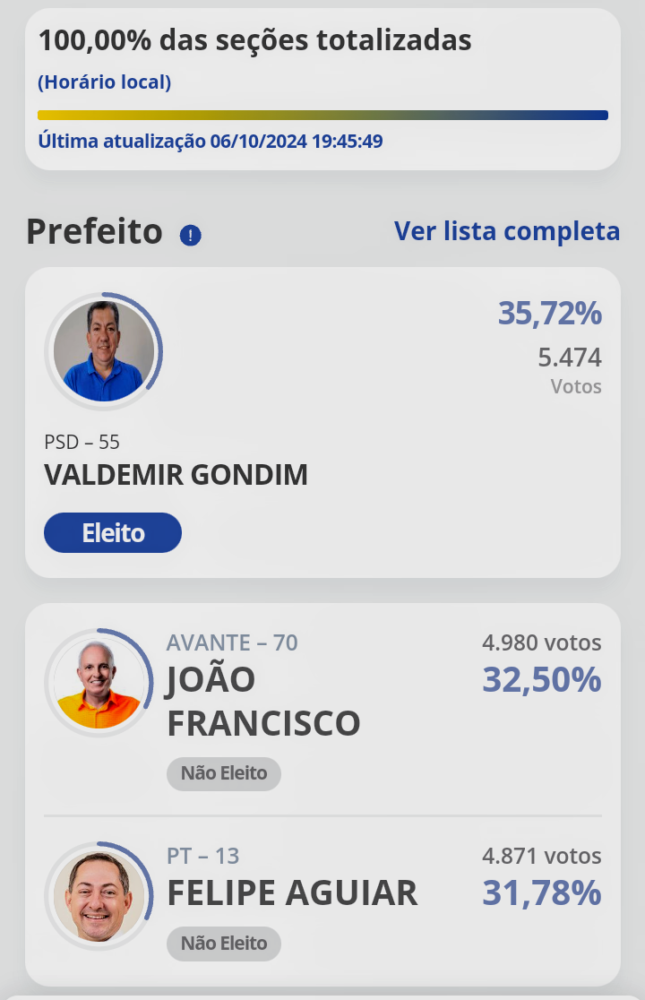This screenshot has width=645, height=1000.
Task: Click Não Eleito badge under João Francisco
Action: point(224,773)
